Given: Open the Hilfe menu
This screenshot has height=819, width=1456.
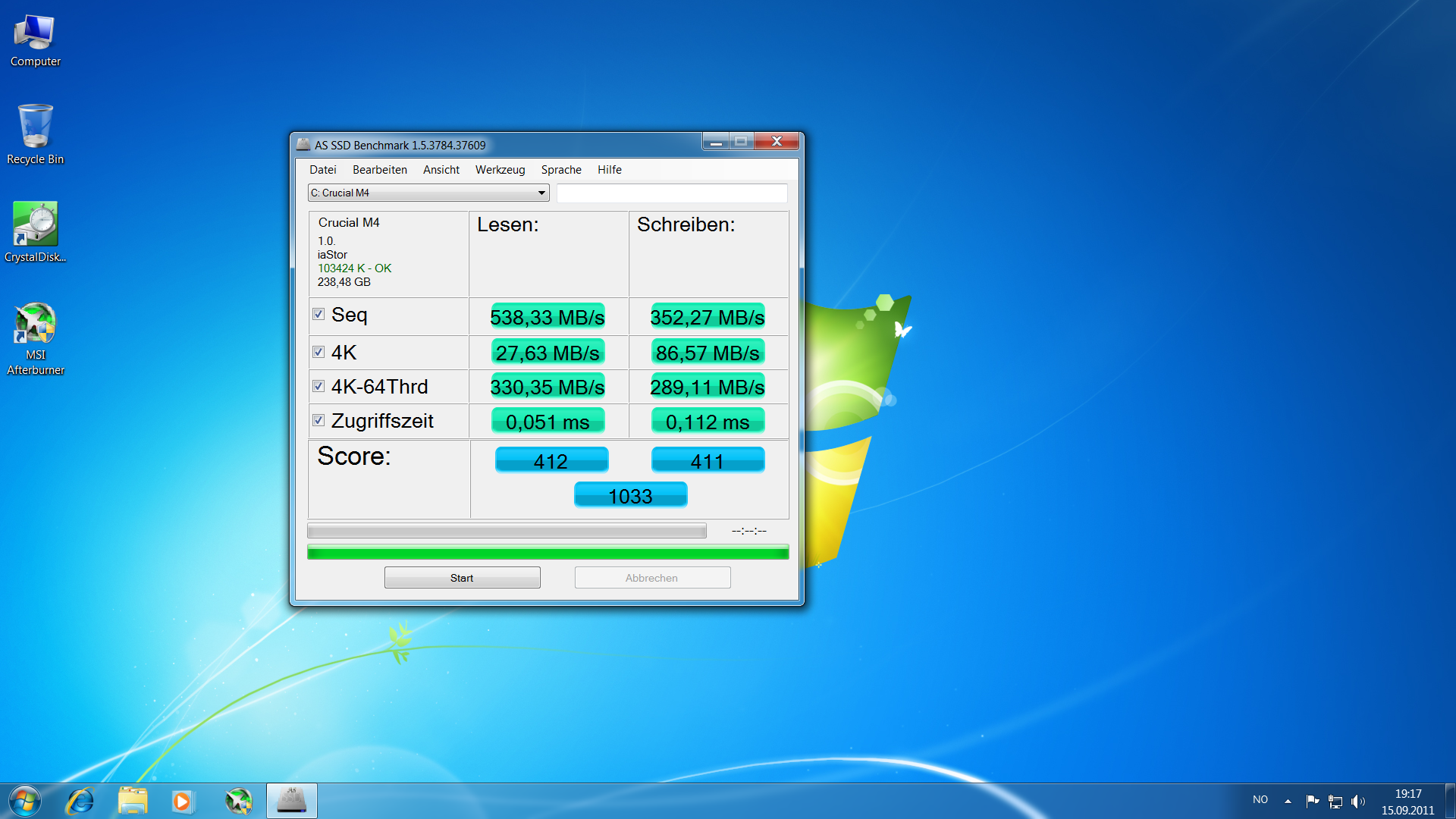Looking at the screenshot, I should [610, 170].
